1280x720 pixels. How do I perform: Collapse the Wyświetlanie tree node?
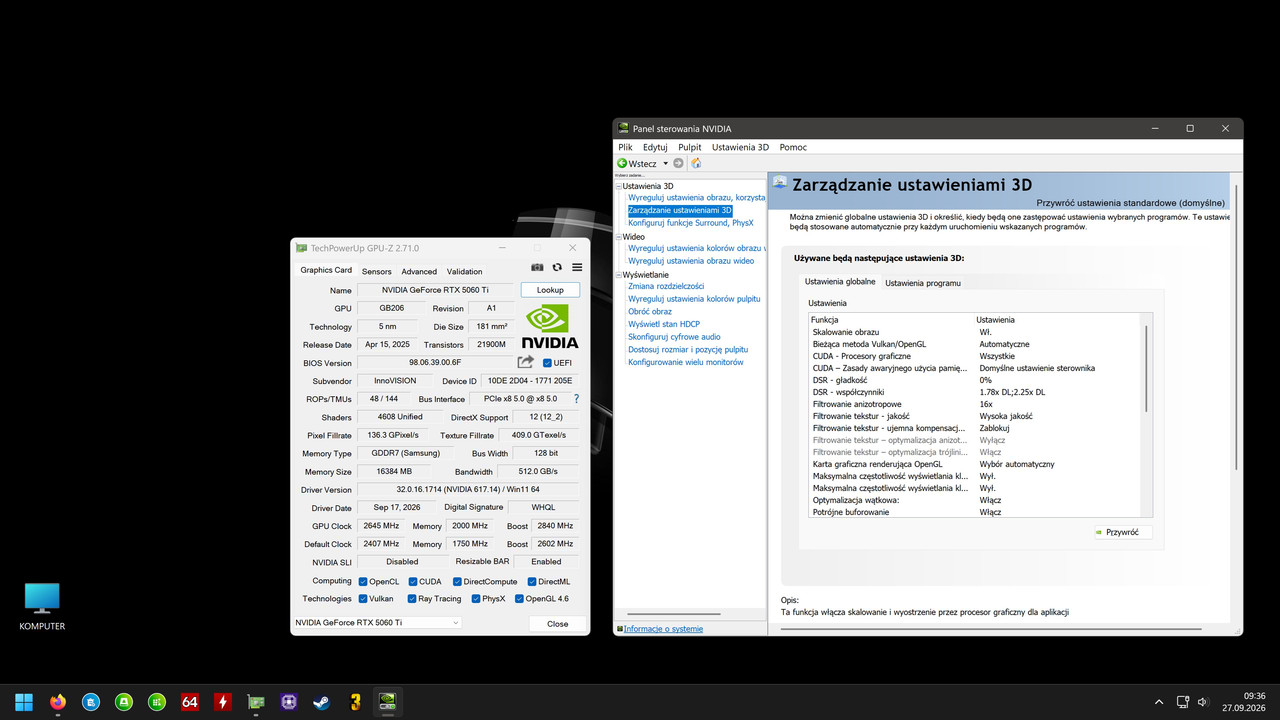[619, 275]
